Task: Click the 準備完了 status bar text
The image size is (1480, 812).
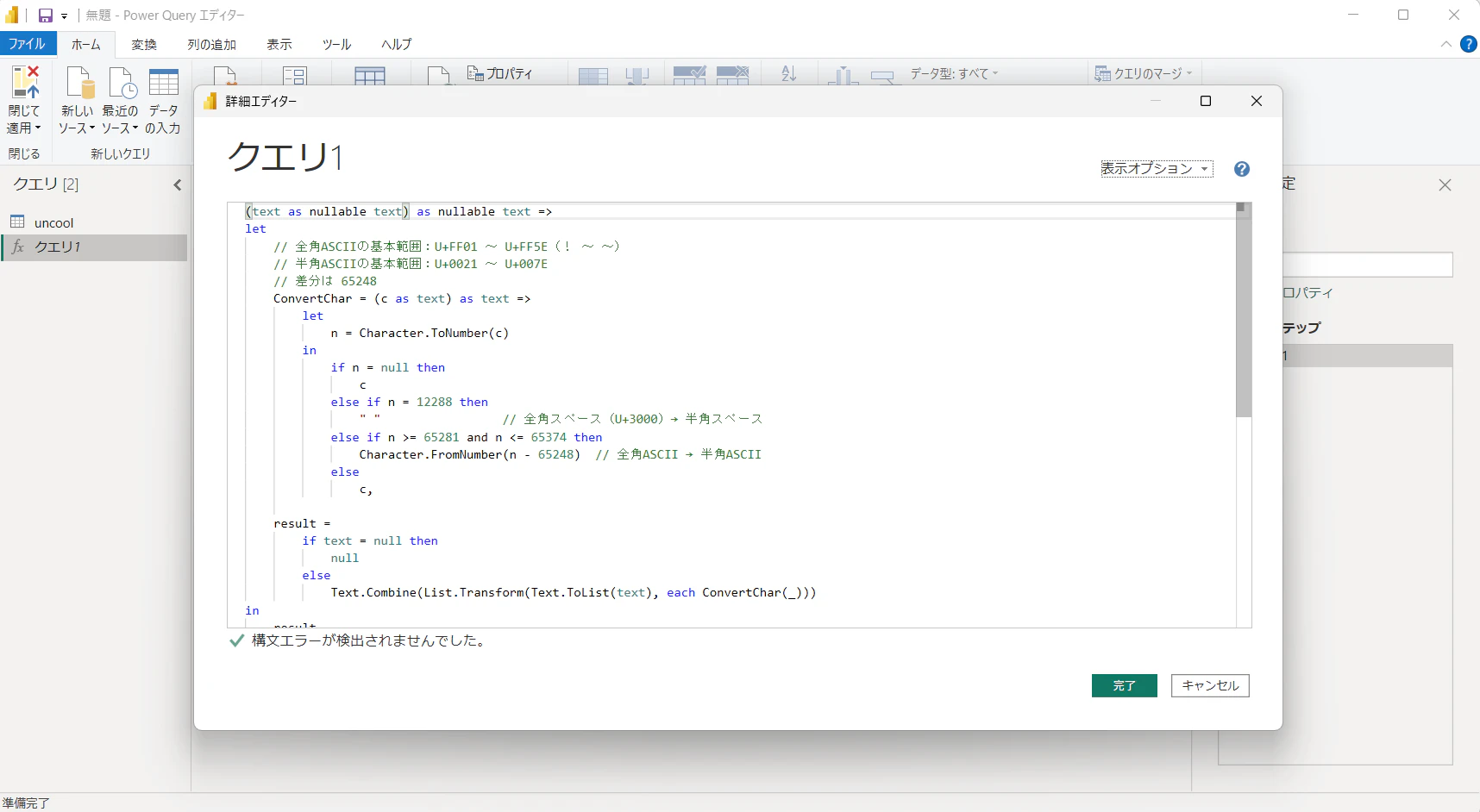Action: point(26,803)
